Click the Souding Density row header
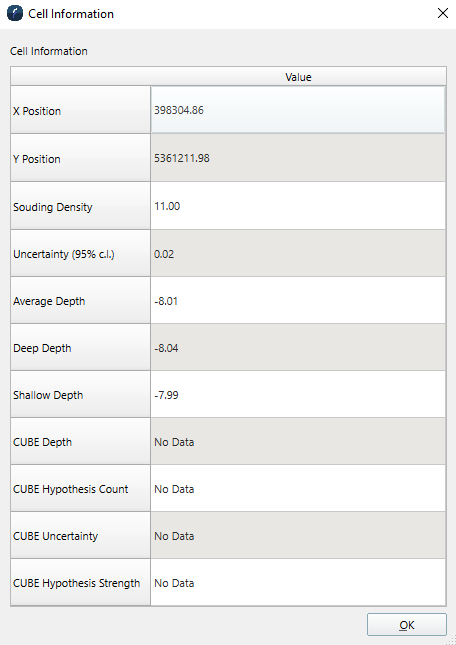 click(x=81, y=206)
